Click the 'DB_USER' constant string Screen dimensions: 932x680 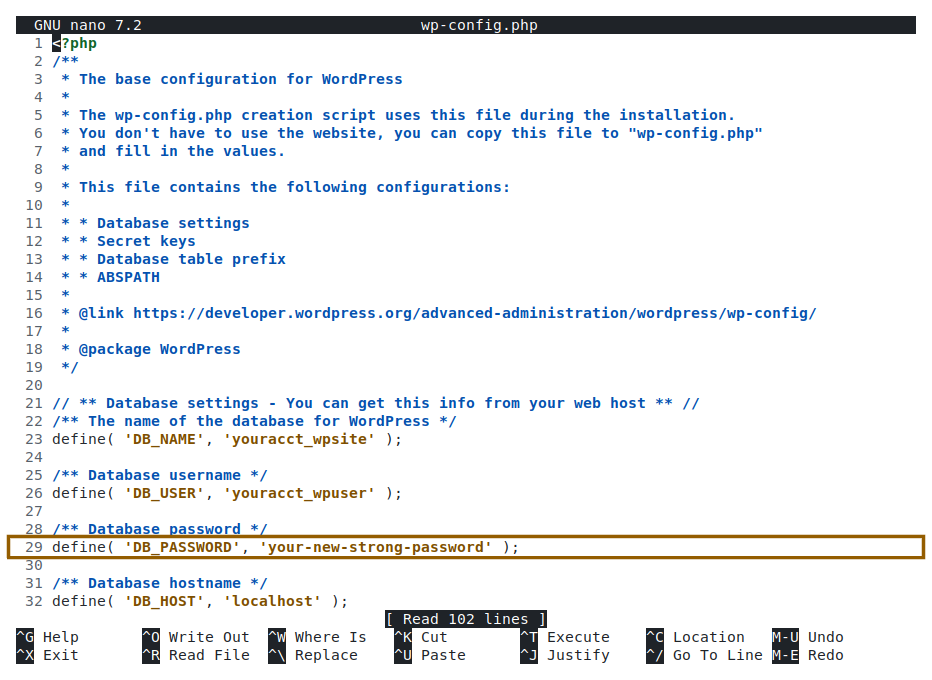[164, 493]
